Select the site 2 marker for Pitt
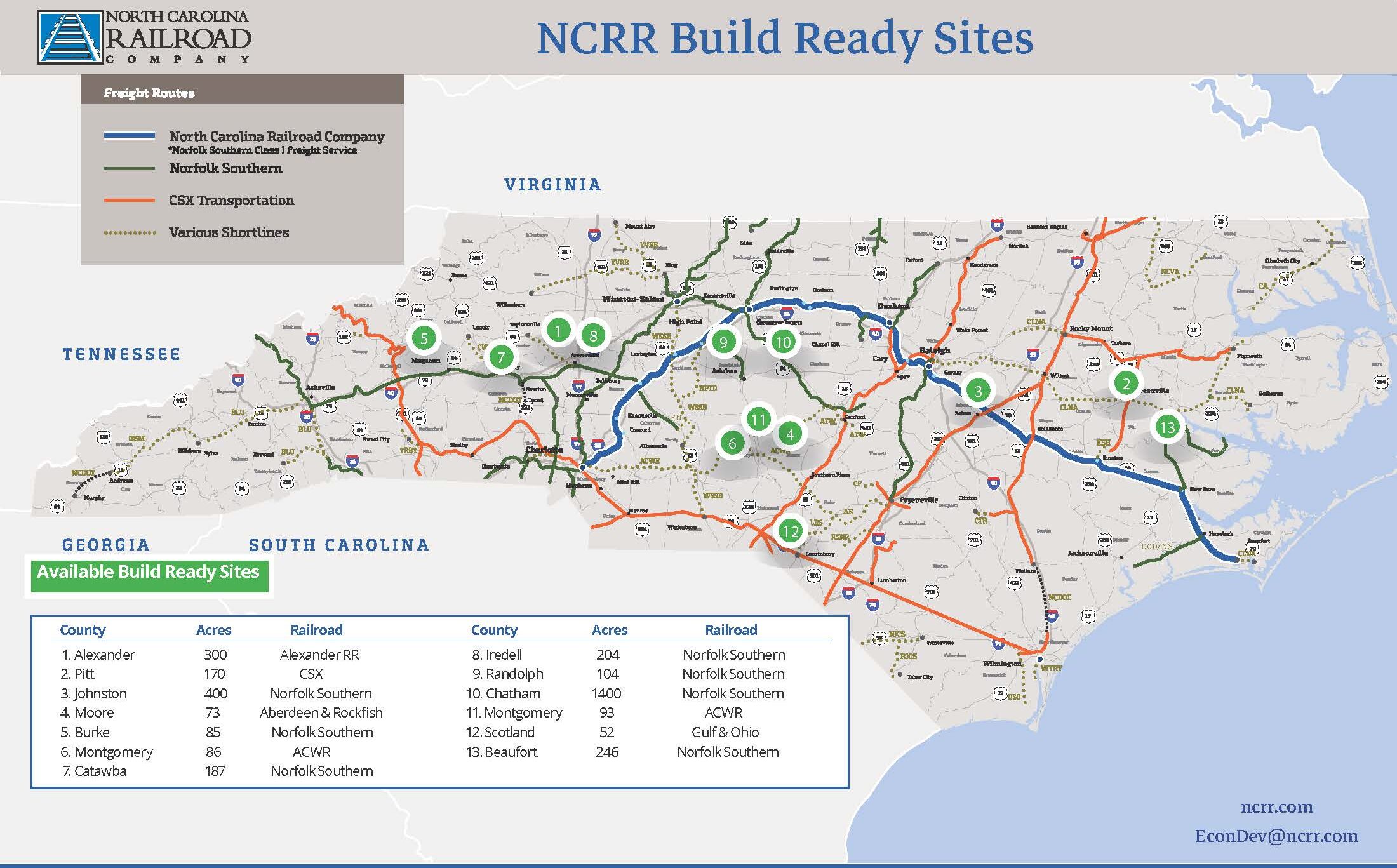The width and height of the screenshot is (1397, 868). coord(1126,383)
